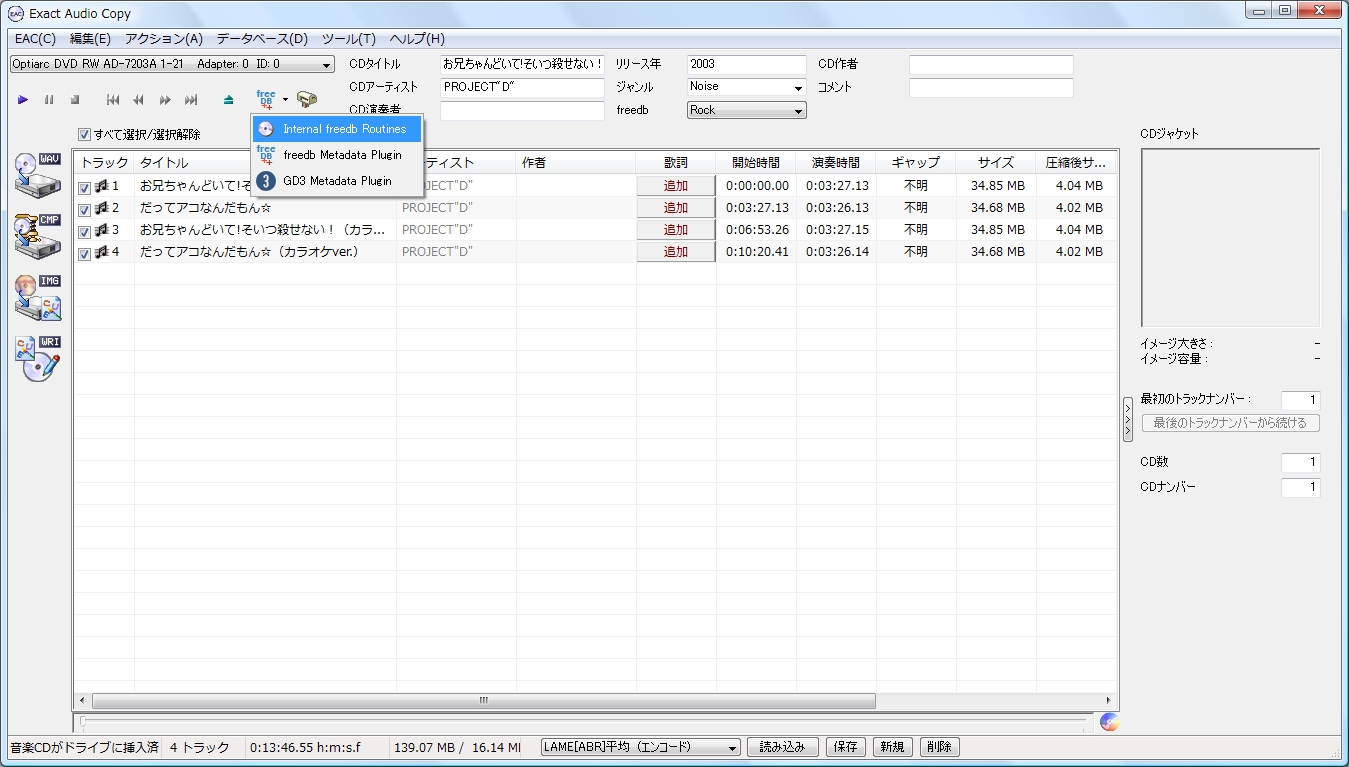1349x767 pixels.
Task: Click 追加 lyrics button for track 4
Action: tap(676, 252)
